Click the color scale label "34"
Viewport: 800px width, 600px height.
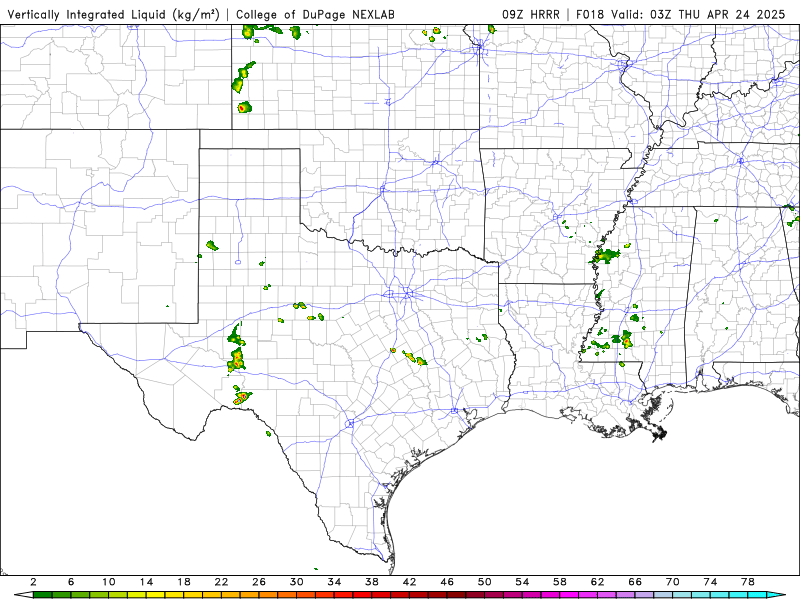(334, 582)
